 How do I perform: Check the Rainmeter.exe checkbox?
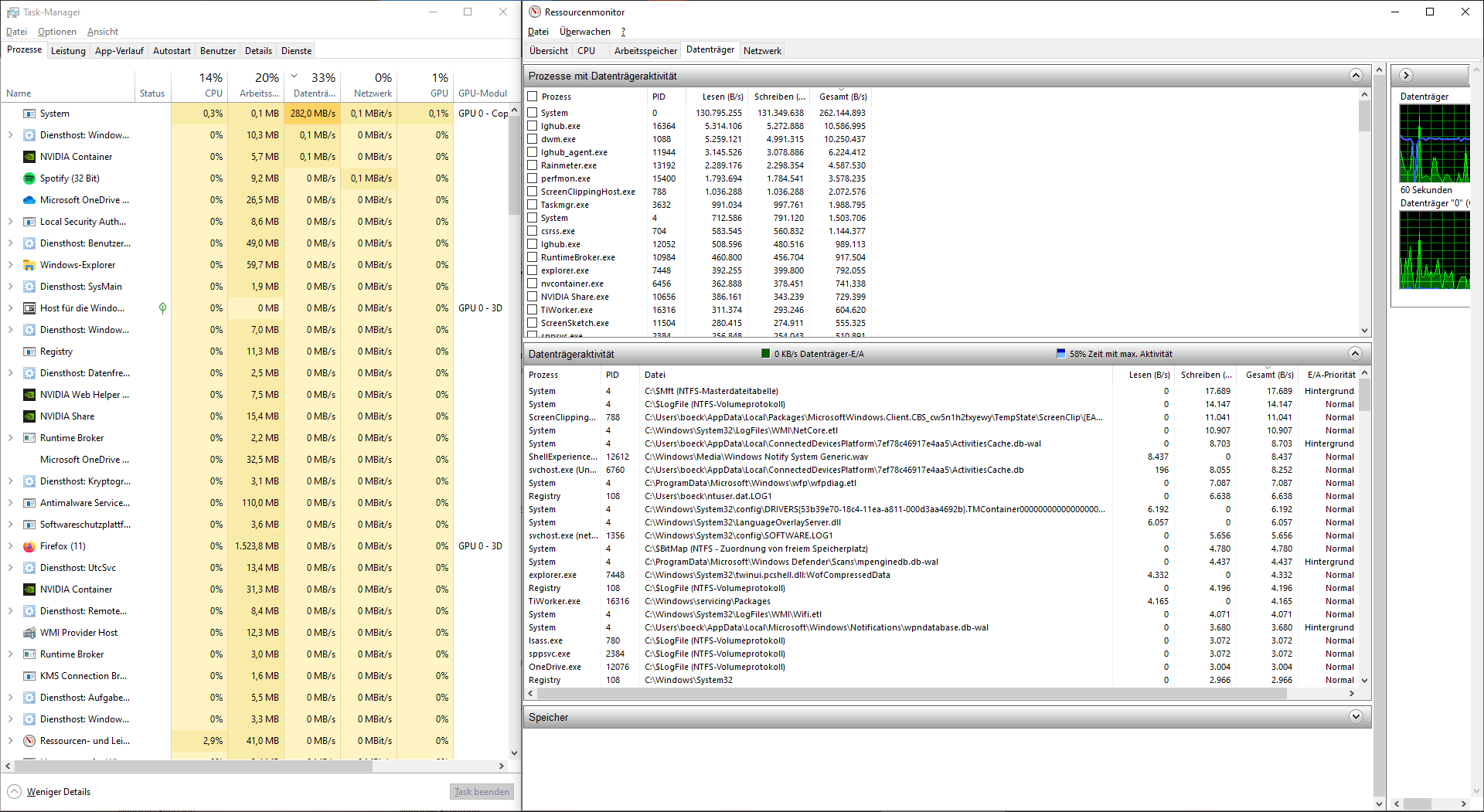click(533, 165)
